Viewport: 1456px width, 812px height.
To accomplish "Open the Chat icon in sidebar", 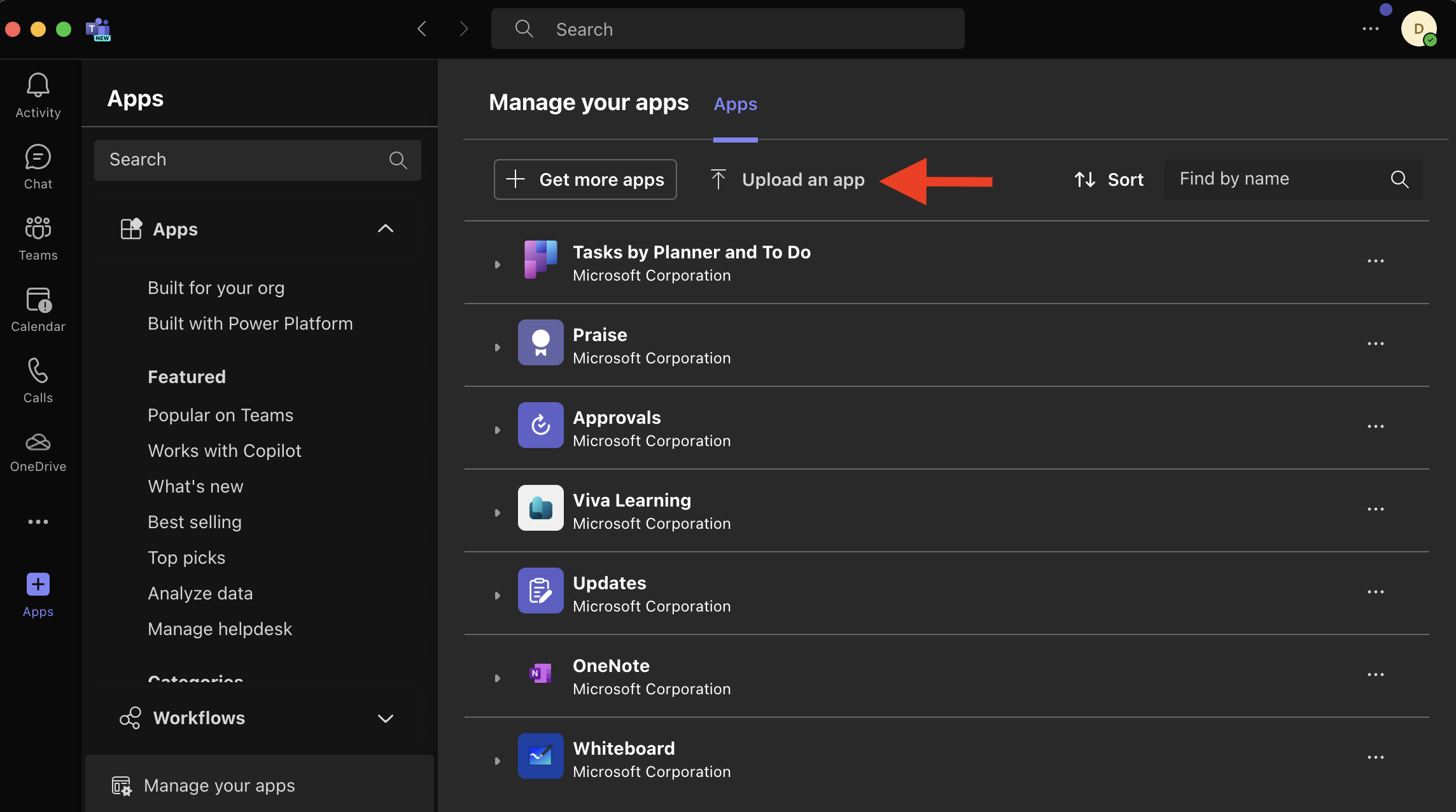I will click(38, 157).
